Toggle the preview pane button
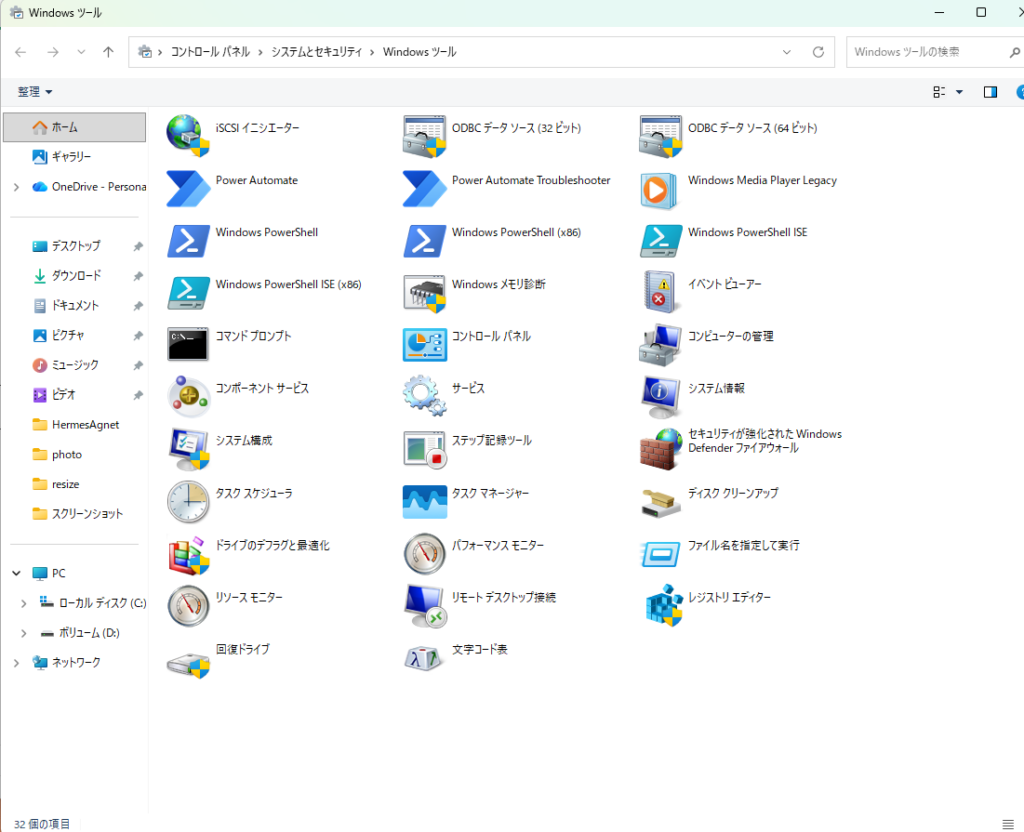This screenshot has width=1024, height=832. click(990, 92)
